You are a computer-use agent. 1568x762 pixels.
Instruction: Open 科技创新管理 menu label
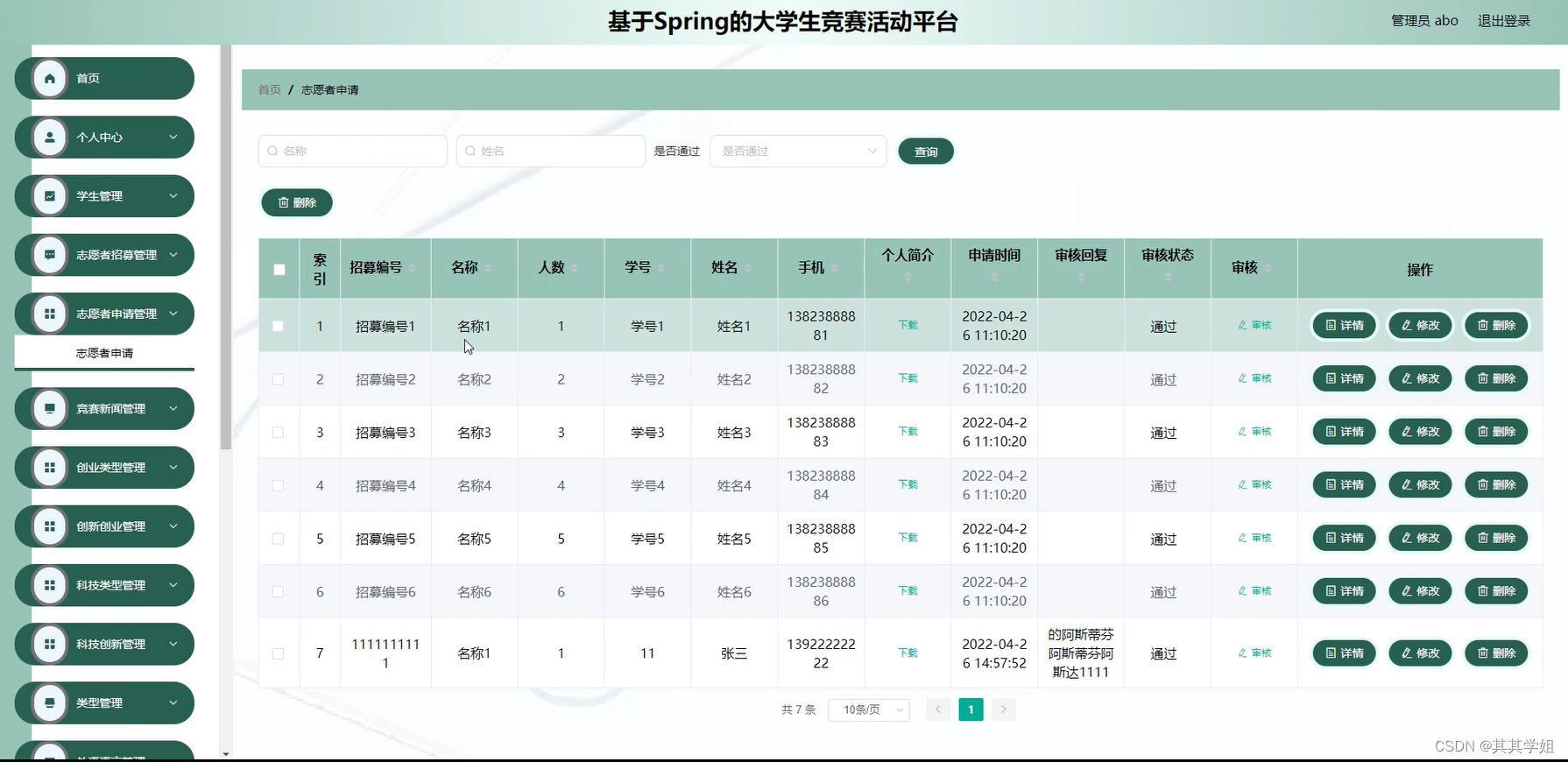[111, 644]
